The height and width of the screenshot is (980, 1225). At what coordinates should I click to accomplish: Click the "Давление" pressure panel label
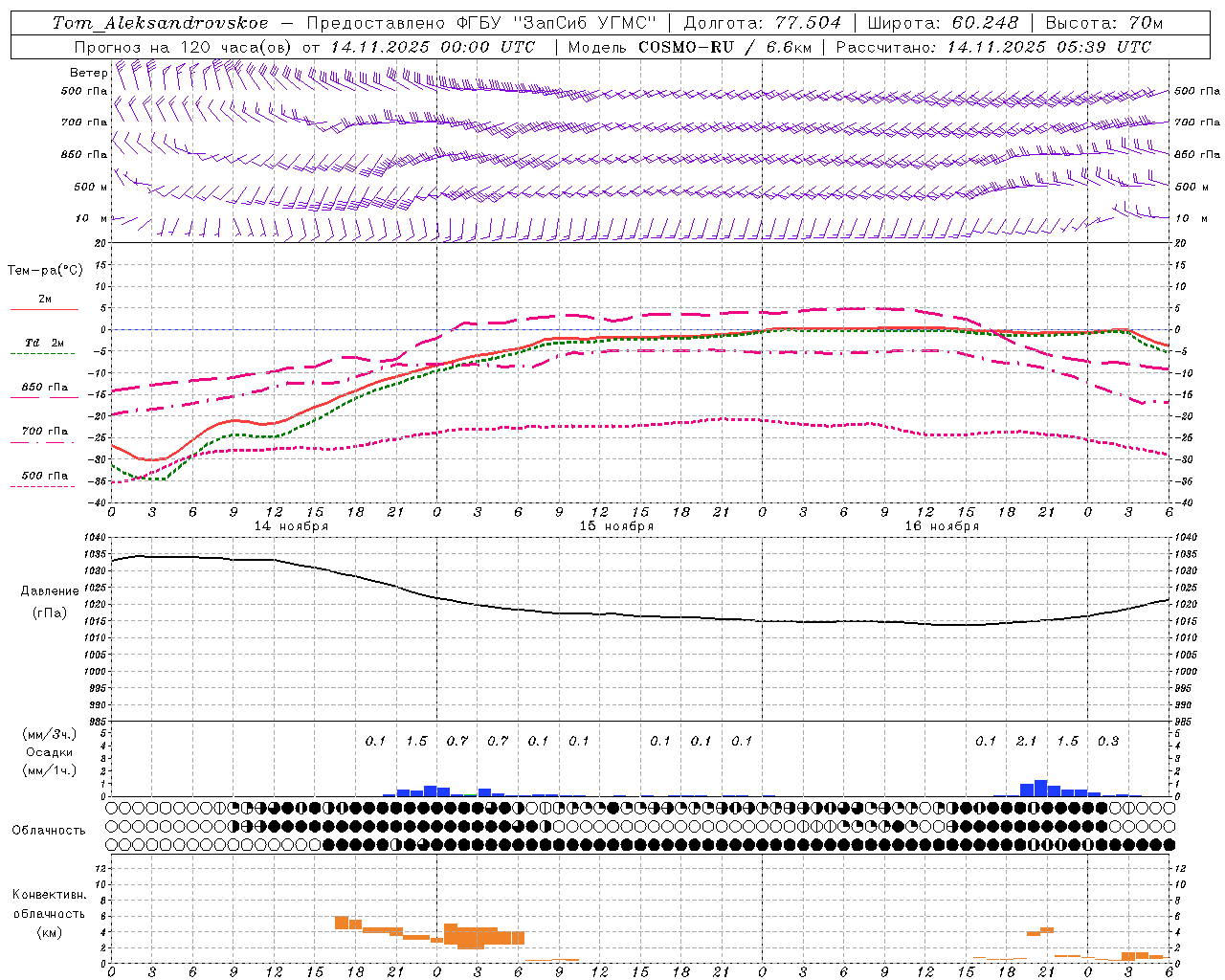49,591
